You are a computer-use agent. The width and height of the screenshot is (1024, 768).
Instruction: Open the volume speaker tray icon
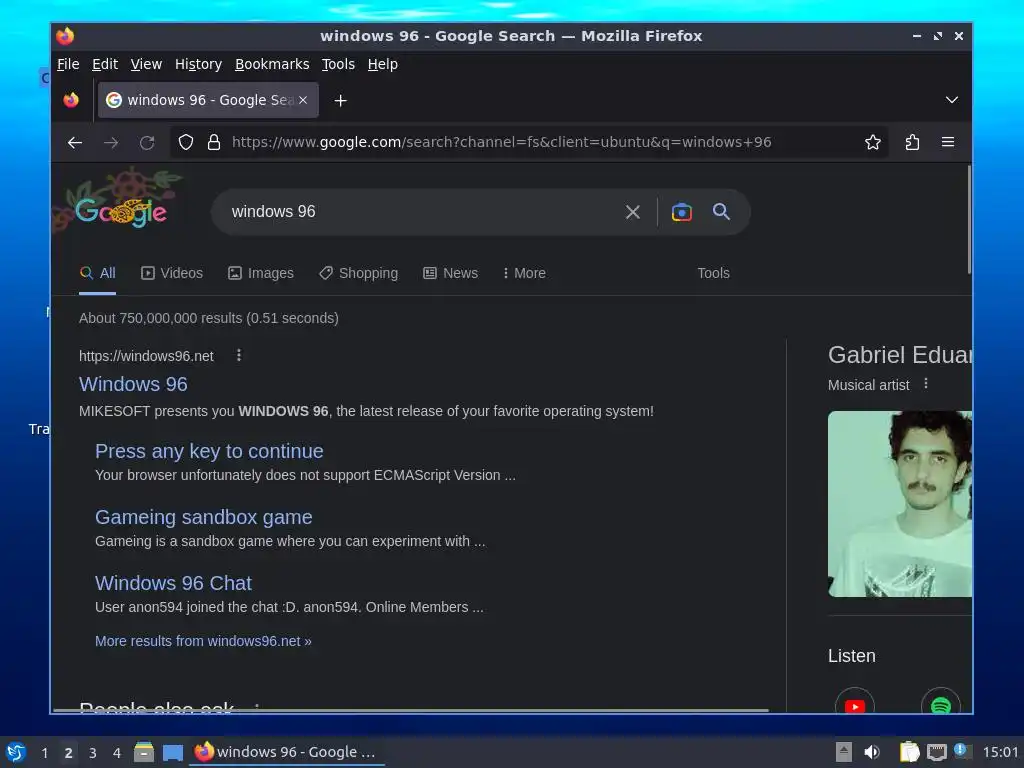click(x=871, y=752)
